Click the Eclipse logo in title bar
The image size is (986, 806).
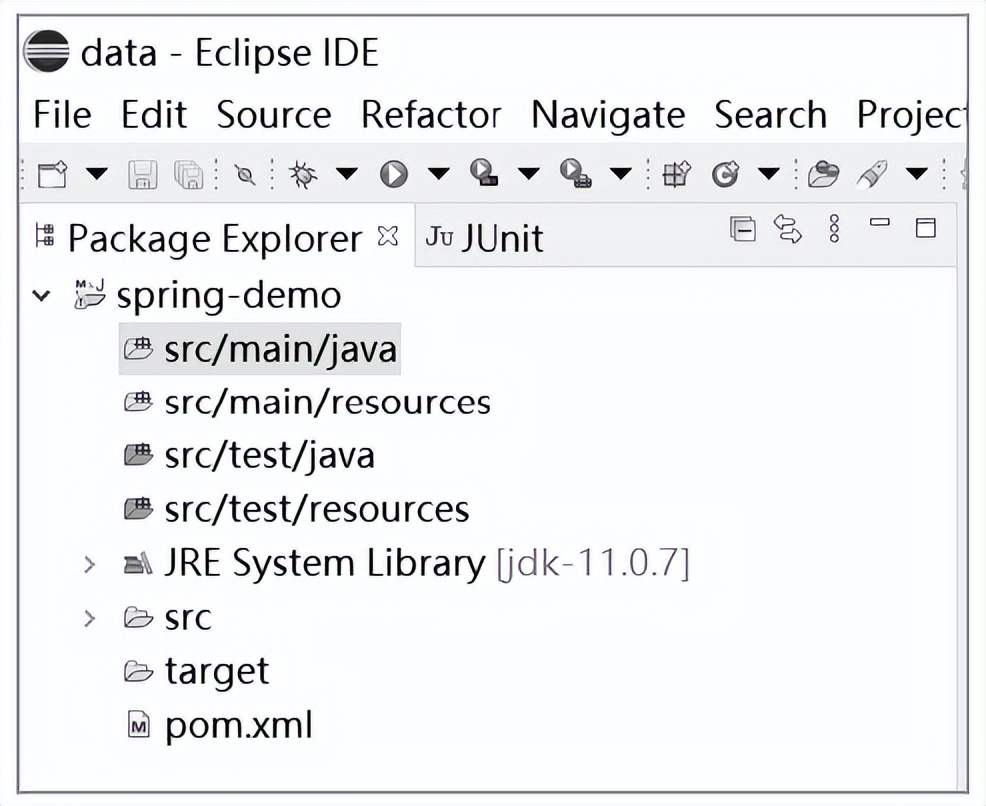pos(46,51)
